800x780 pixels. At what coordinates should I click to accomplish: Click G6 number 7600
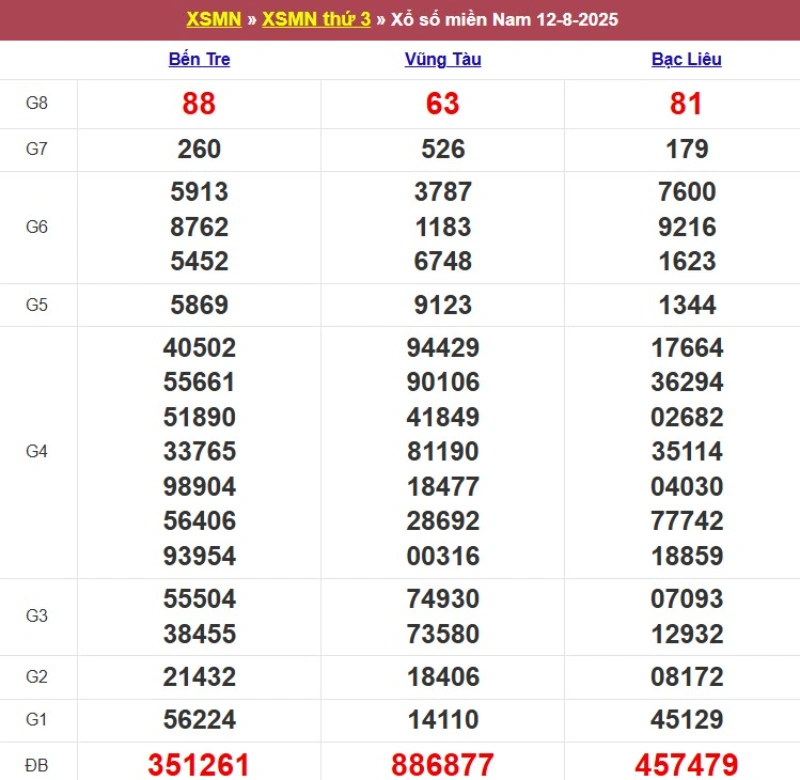point(687,192)
